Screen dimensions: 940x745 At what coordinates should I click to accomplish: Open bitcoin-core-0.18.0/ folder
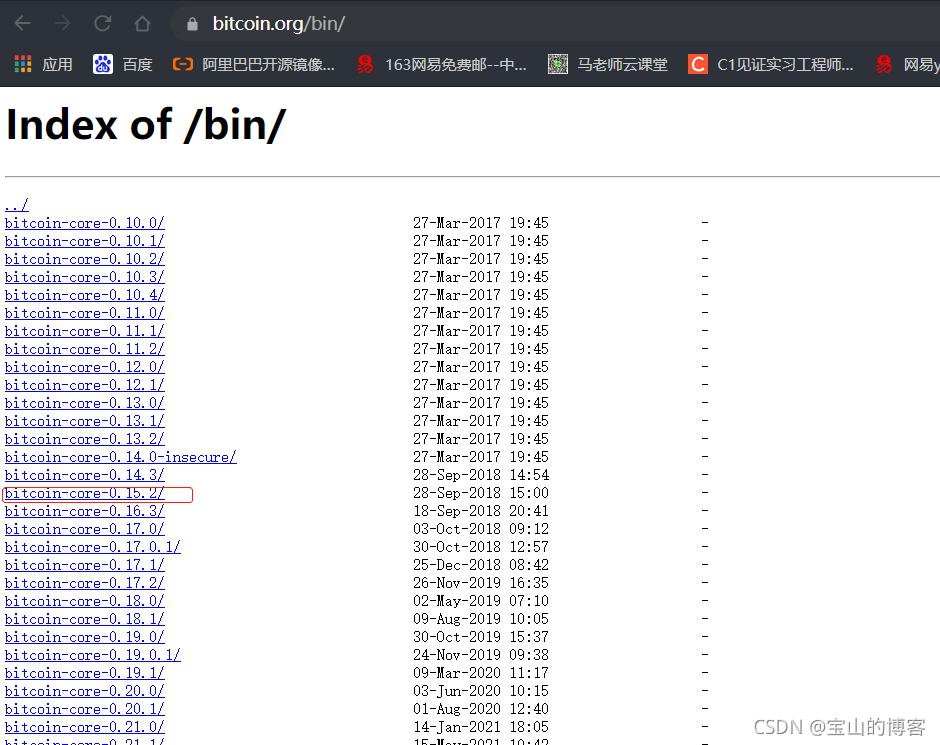click(85, 601)
